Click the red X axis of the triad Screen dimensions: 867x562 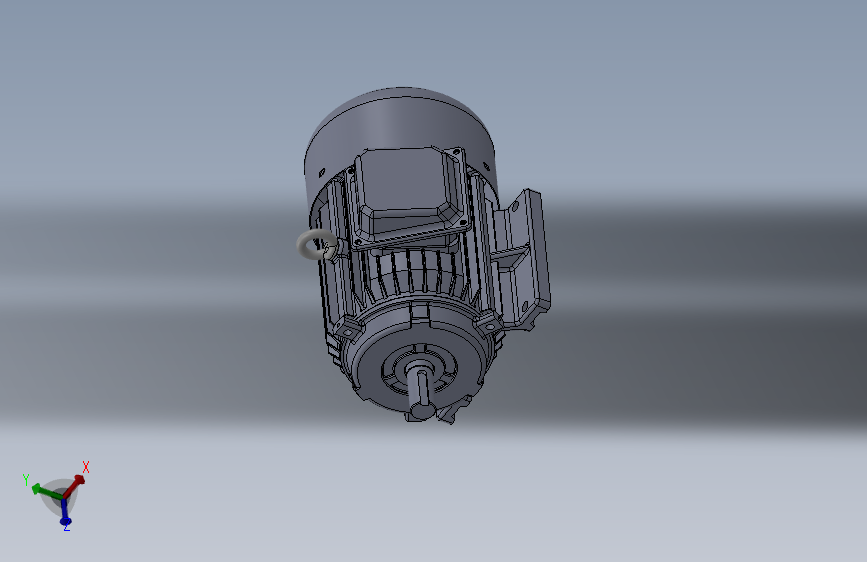pyautogui.click(x=74, y=486)
